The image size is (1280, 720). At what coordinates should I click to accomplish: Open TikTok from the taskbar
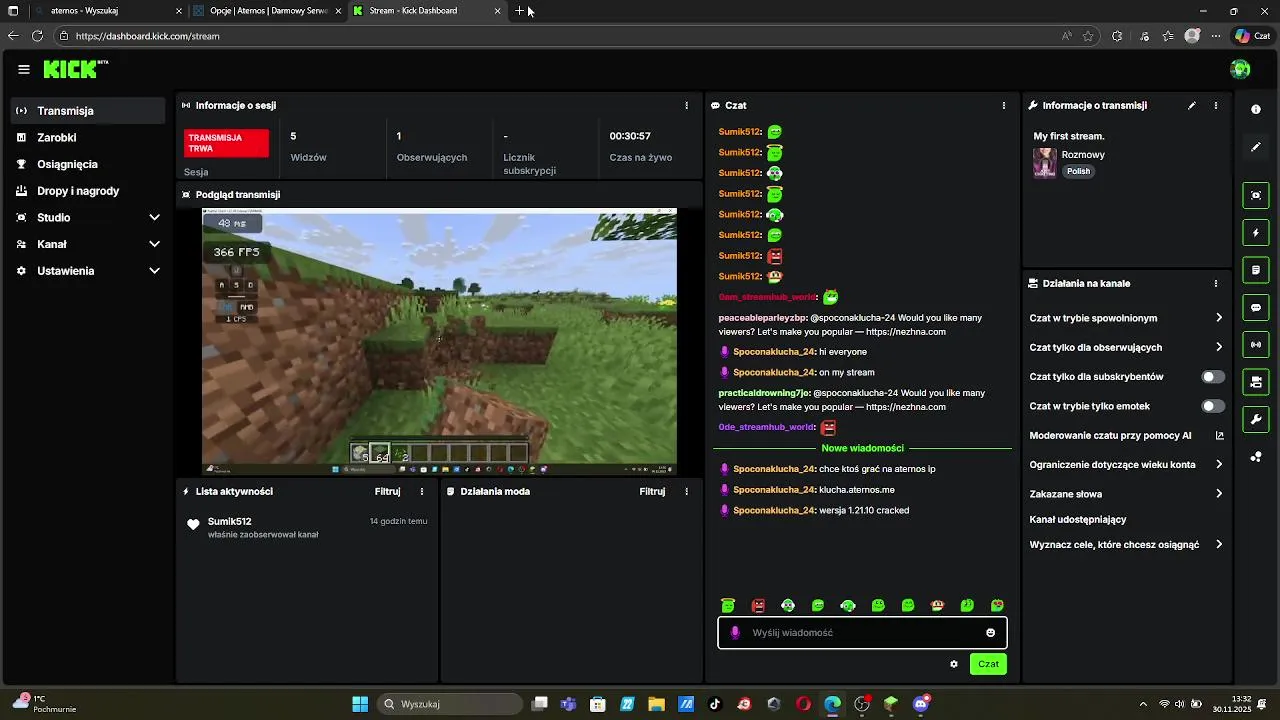click(715, 704)
